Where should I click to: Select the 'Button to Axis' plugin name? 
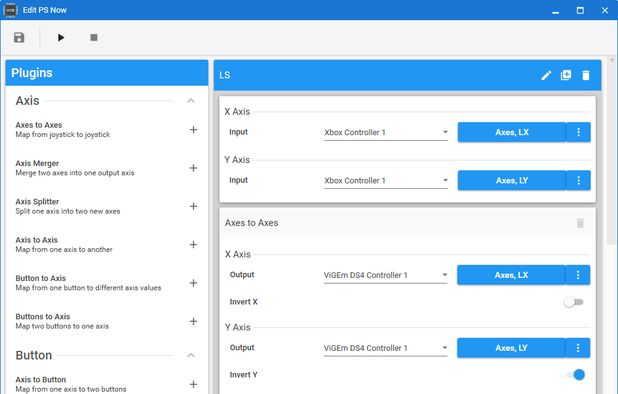41,278
